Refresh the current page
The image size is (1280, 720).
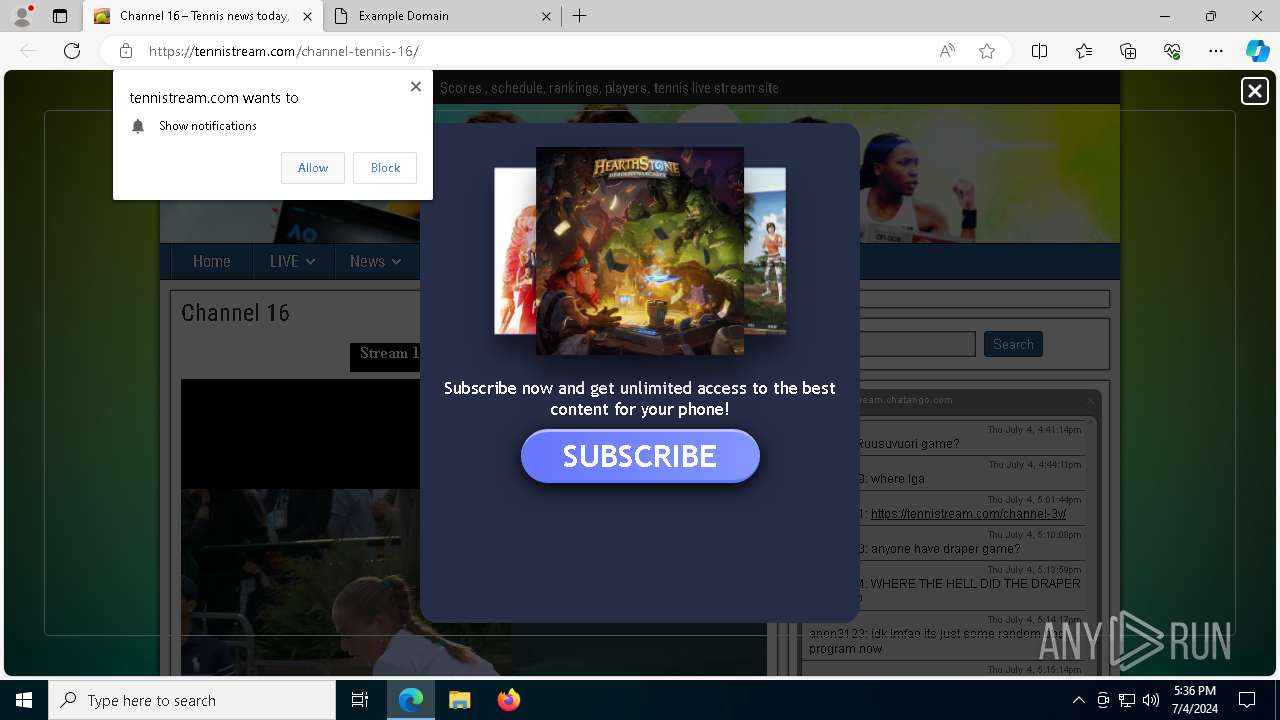(x=72, y=51)
